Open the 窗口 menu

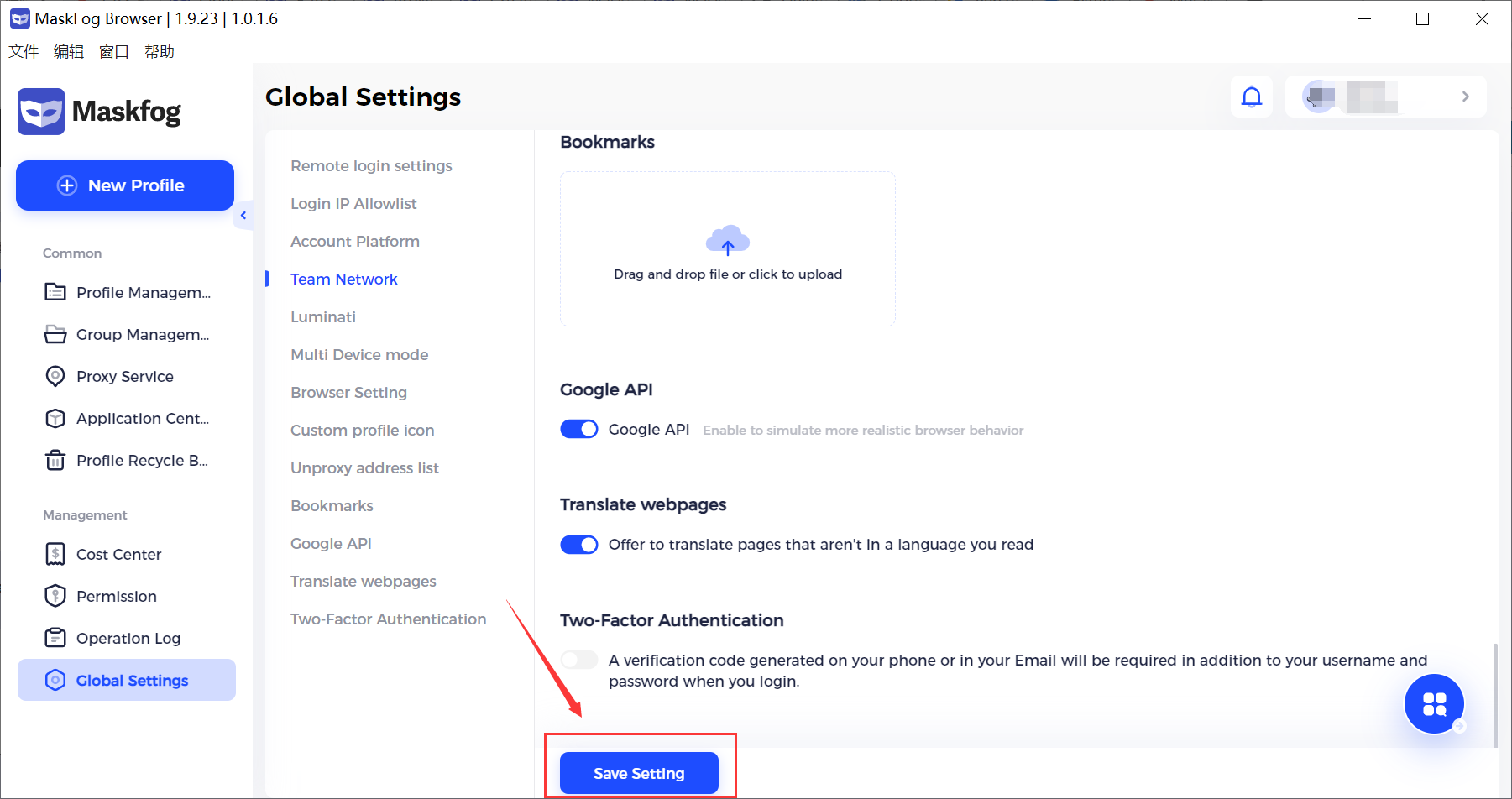(x=114, y=52)
